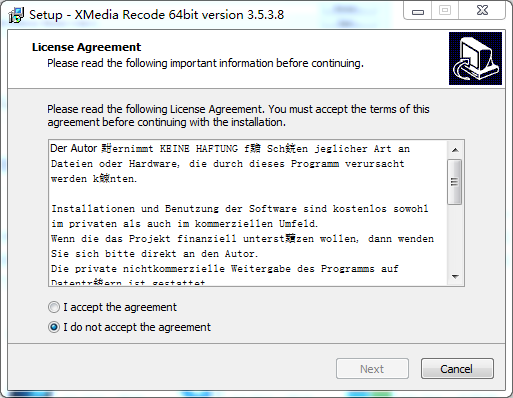The width and height of the screenshot is (513, 398).
Task: Click the license text scroll down arrow
Action: click(455, 276)
